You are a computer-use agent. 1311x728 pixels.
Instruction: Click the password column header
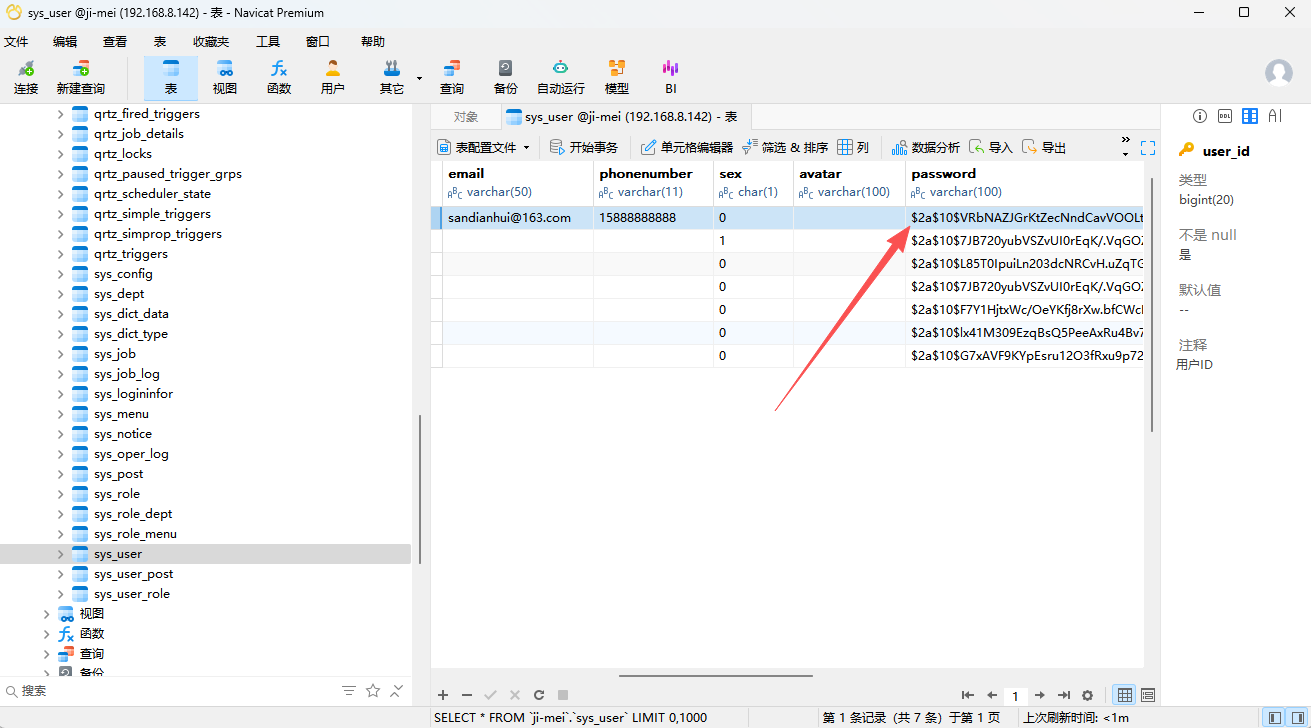[x=1024, y=182]
